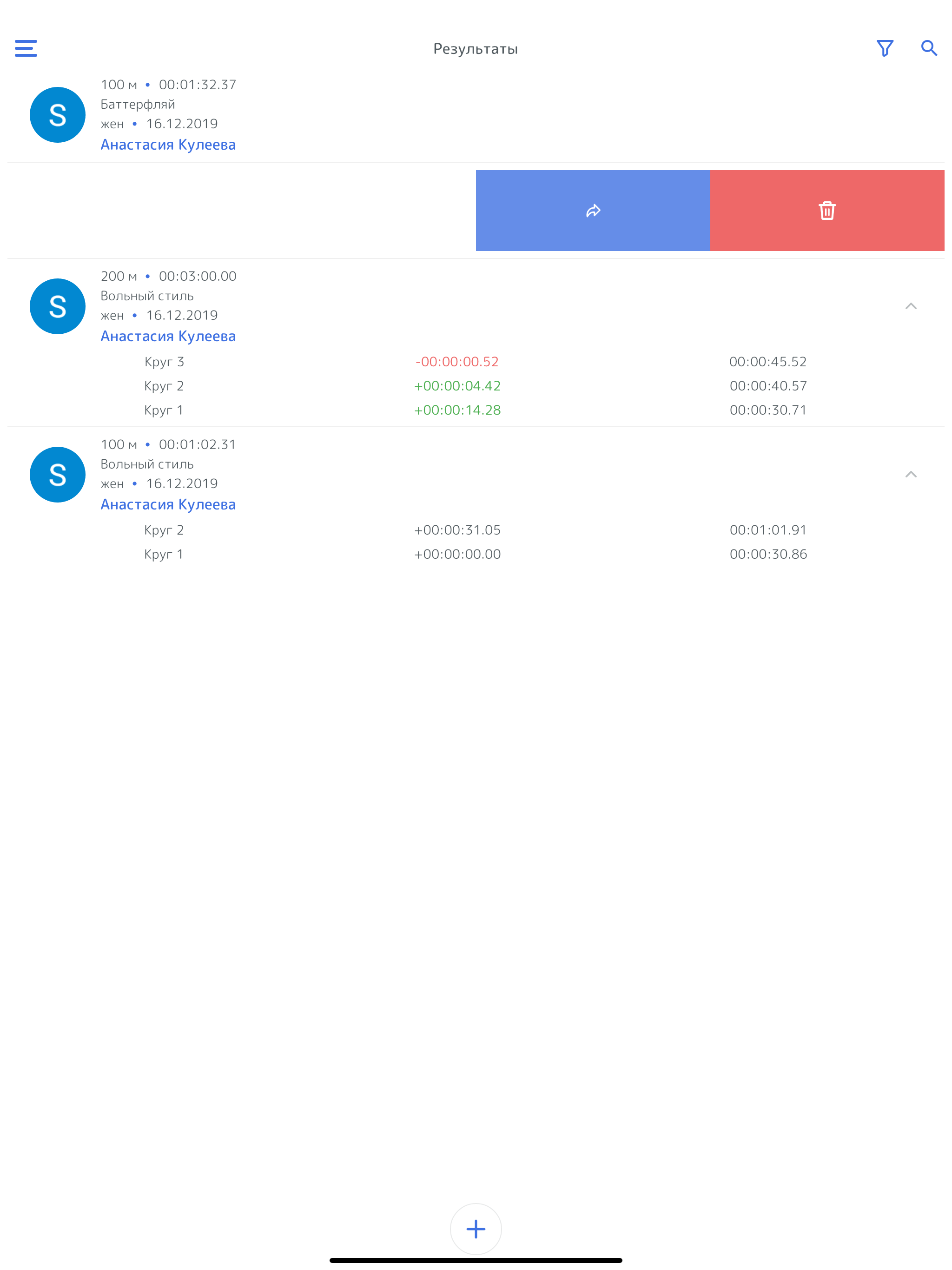This screenshot has height=1270, width=952.
Task: Collapse the 200 м Вольный стиль laps
Action: click(911, 306)
